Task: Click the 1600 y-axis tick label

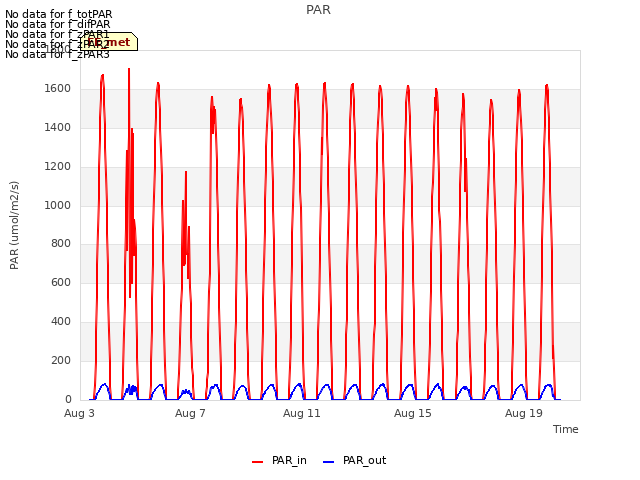Action: 58,89
